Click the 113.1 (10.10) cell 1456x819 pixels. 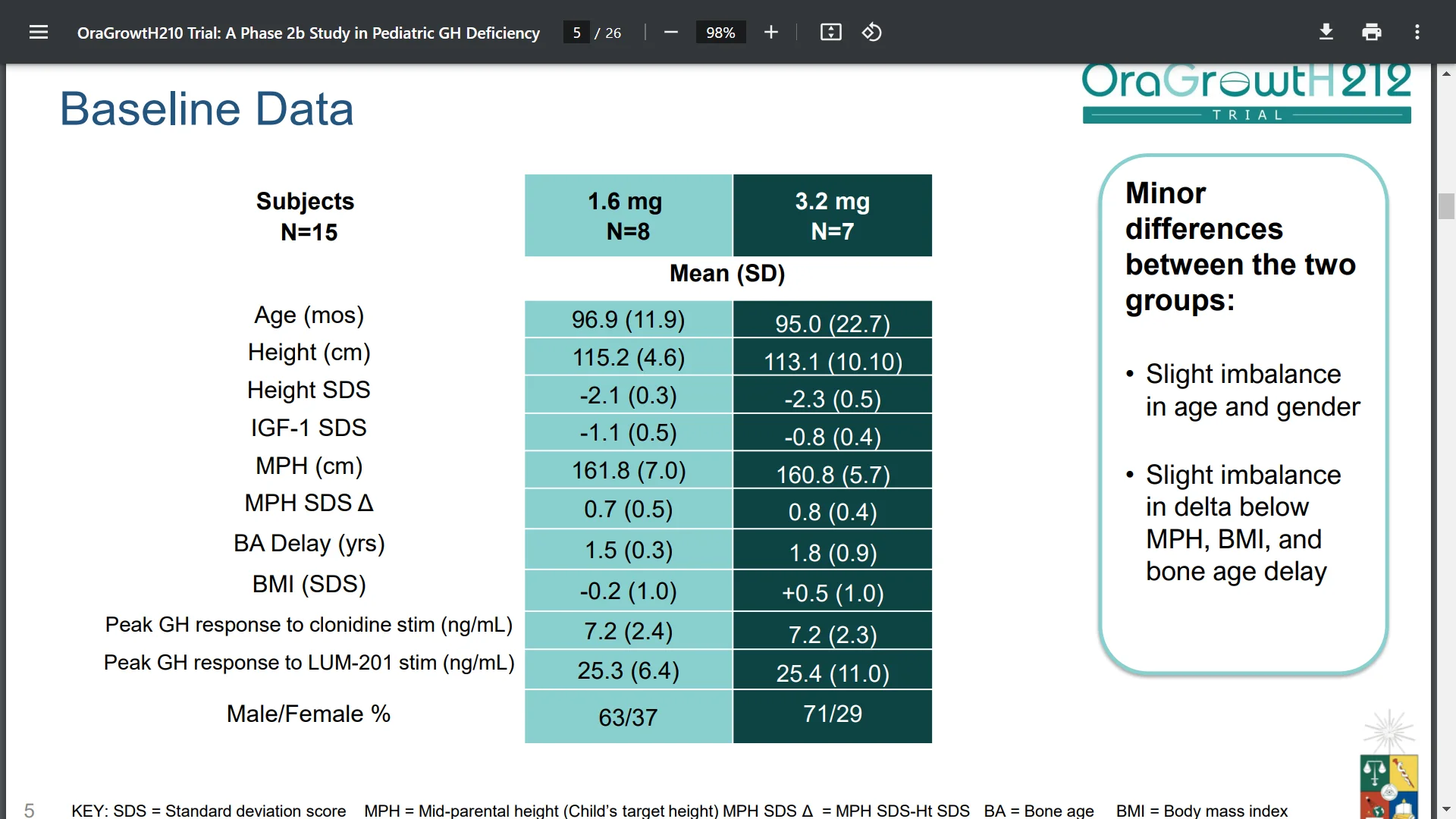pyautogui.click(x=833, y=357)
